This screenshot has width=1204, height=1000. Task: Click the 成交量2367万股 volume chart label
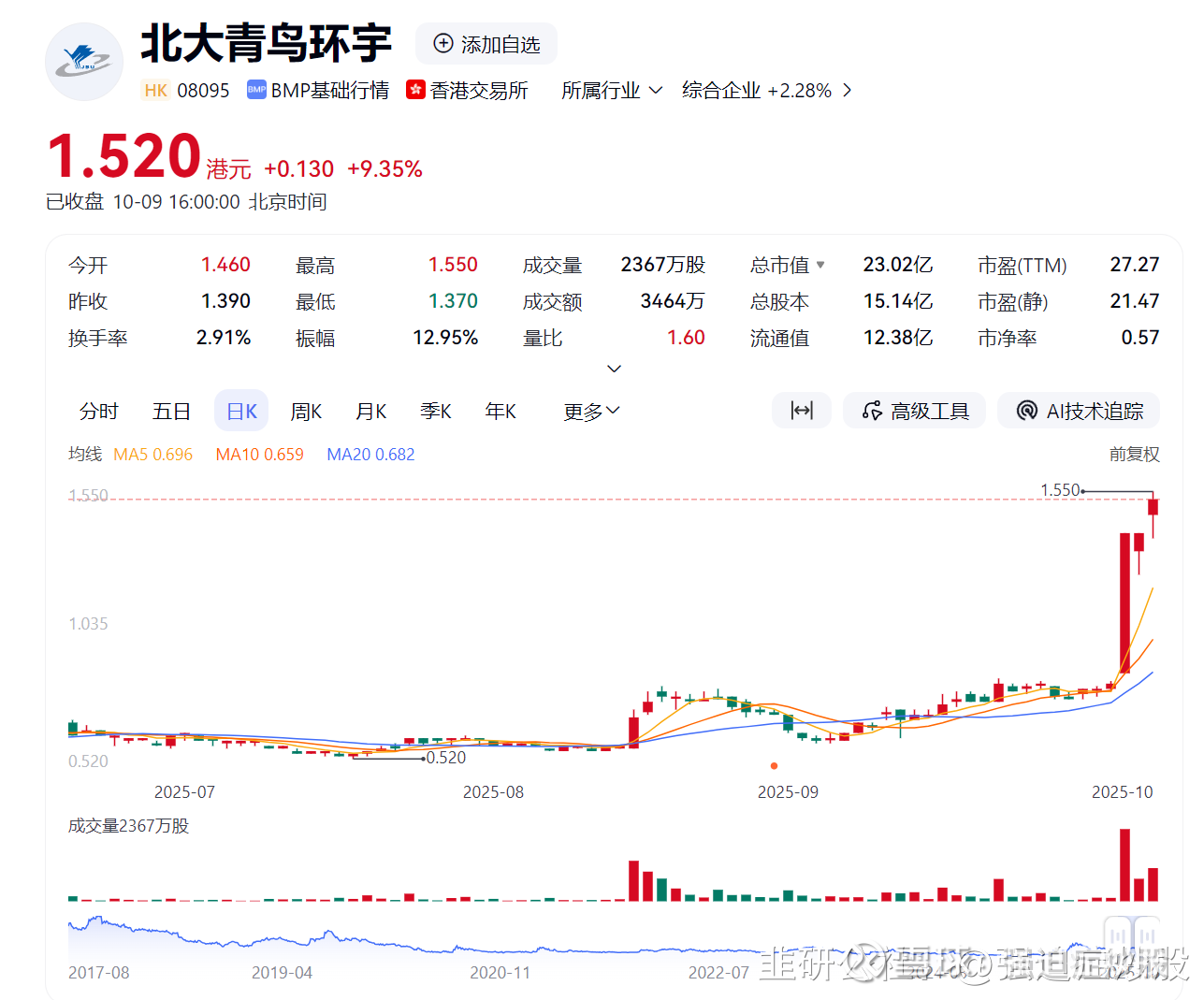[x=128, y=826]
